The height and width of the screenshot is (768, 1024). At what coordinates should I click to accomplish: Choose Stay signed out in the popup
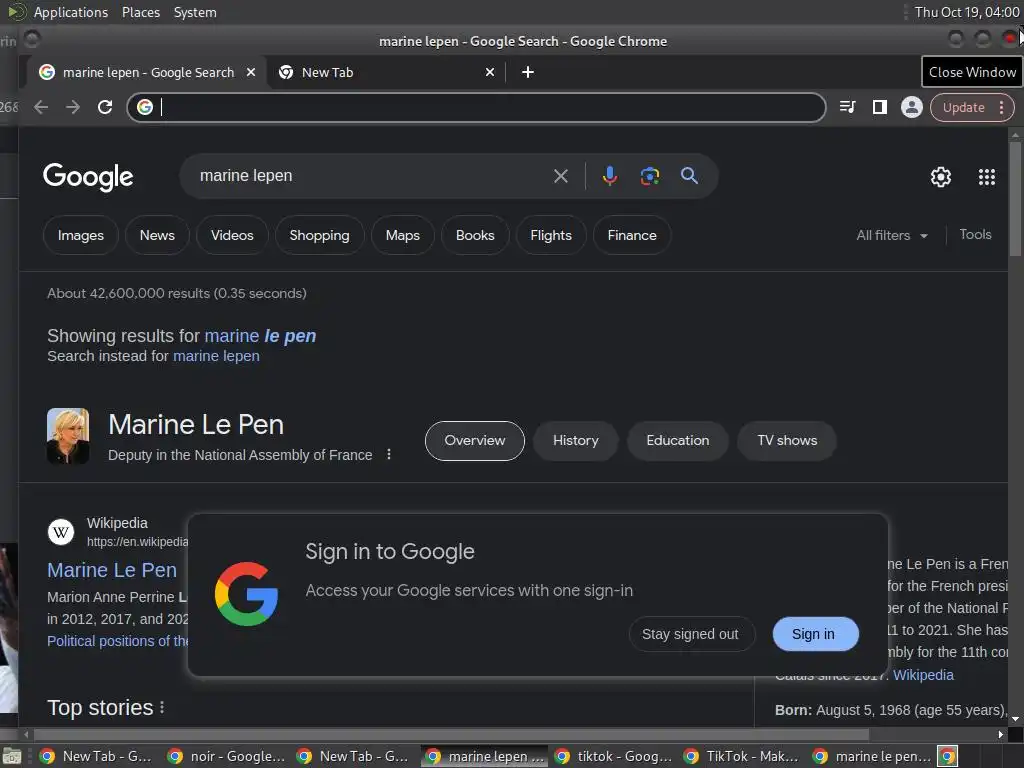coord(691,634)
